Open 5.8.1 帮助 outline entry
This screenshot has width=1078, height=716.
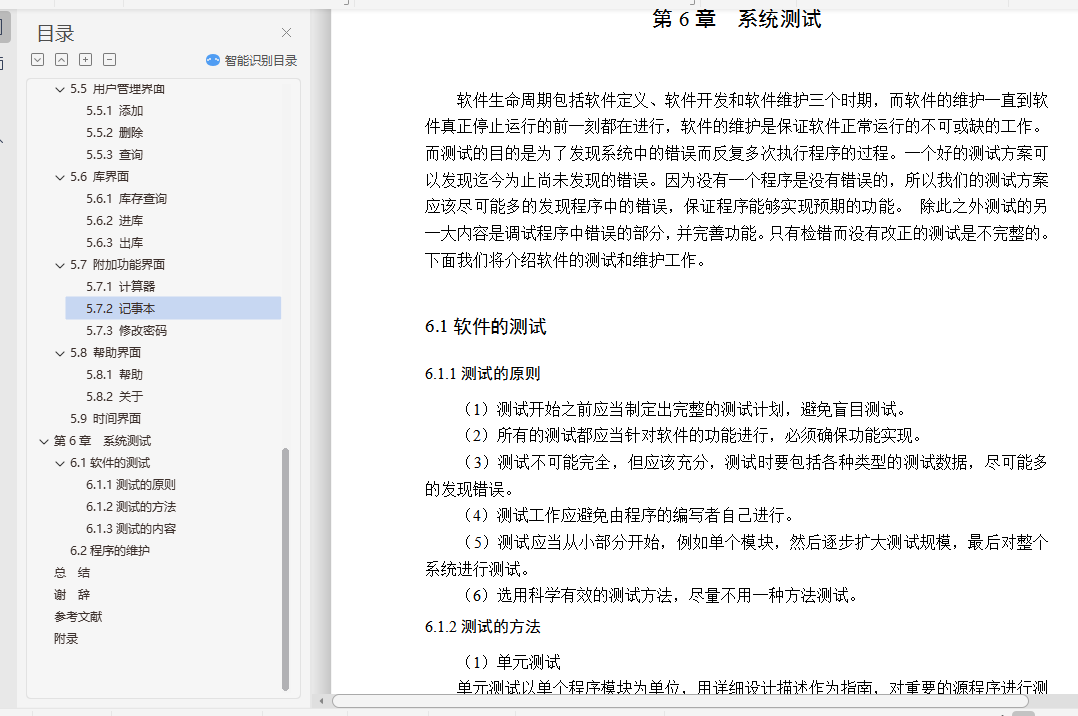(x=115, y=375)
